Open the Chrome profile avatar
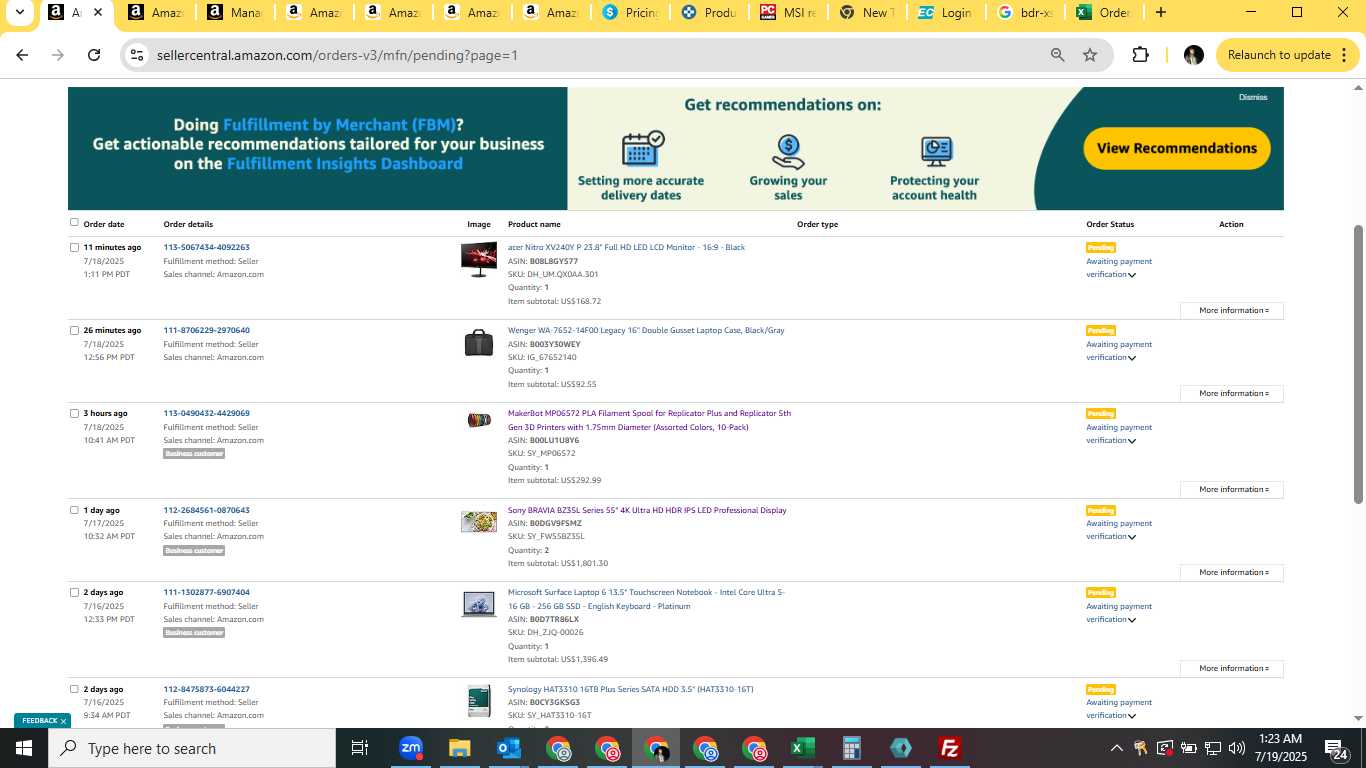Viewport: 1366px width, 768px height. (x=1193, y=55)
